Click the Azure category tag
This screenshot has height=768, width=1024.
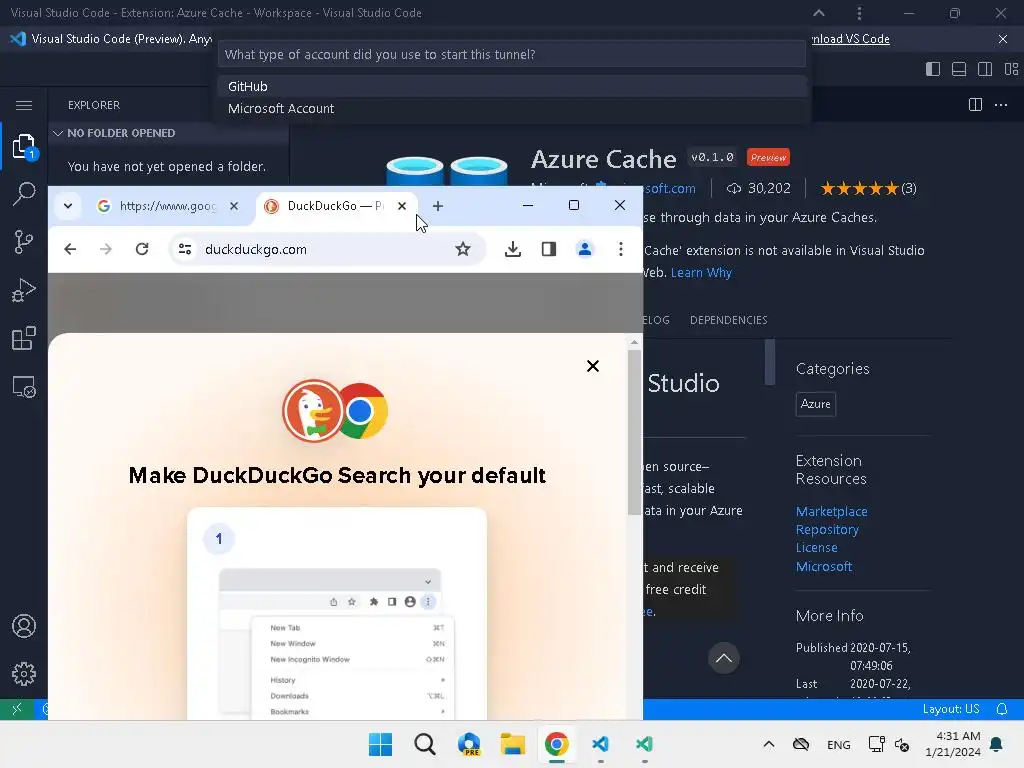click(816, 404)
